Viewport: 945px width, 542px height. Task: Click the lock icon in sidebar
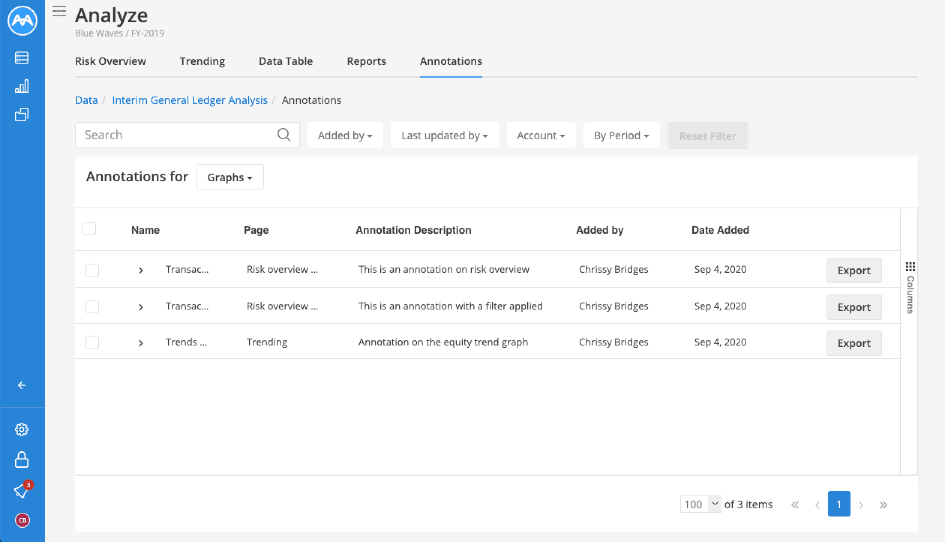tap(22, 459)
